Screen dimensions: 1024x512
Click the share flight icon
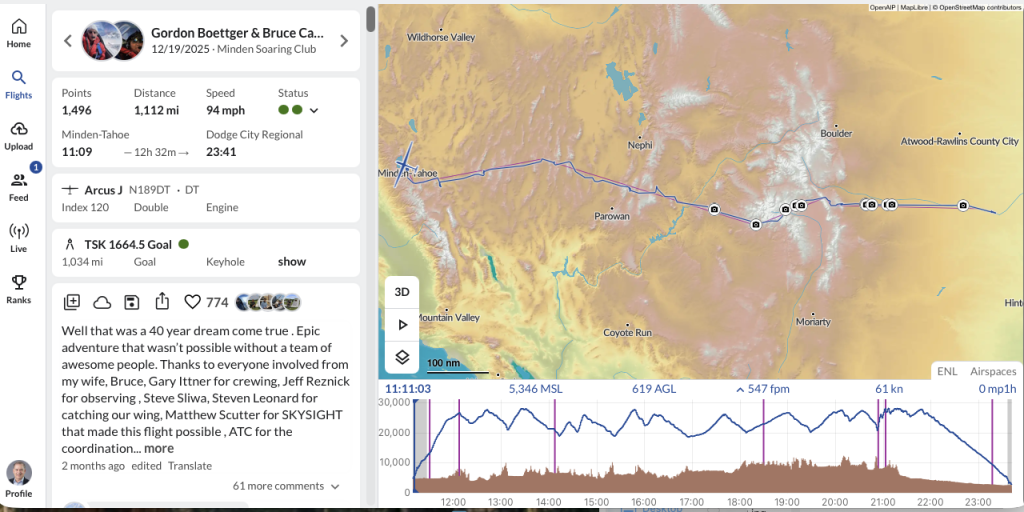tap(163, 302)
